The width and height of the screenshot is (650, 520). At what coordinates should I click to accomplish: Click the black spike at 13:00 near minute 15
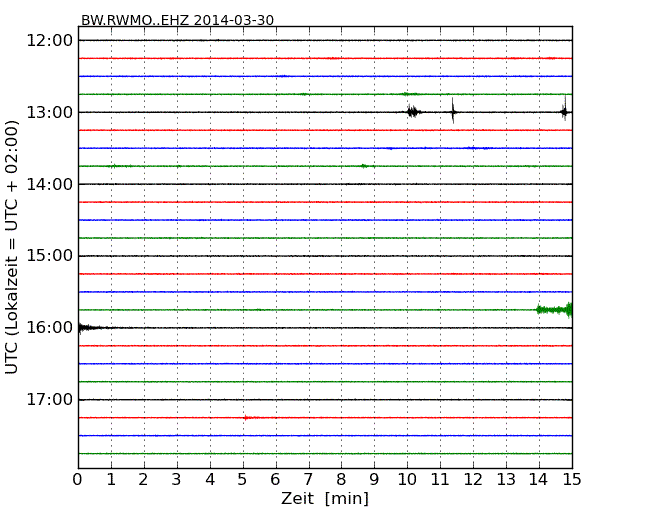[x=564, y=109]
